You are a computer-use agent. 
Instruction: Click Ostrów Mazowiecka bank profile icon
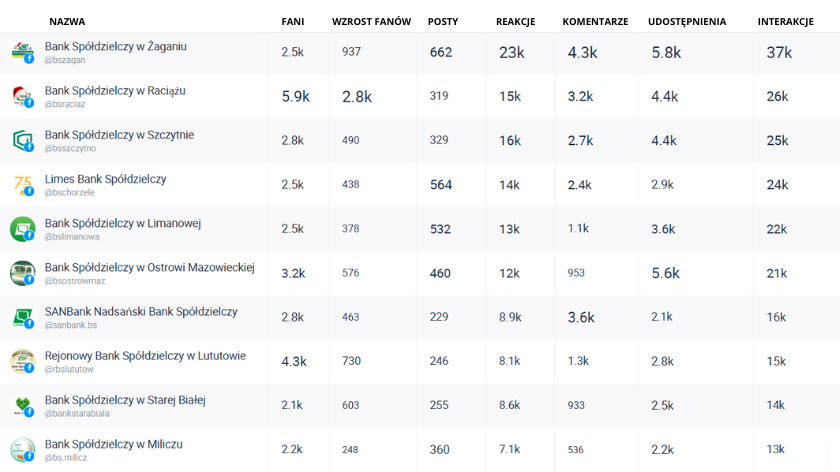click(x=22, y=272)
